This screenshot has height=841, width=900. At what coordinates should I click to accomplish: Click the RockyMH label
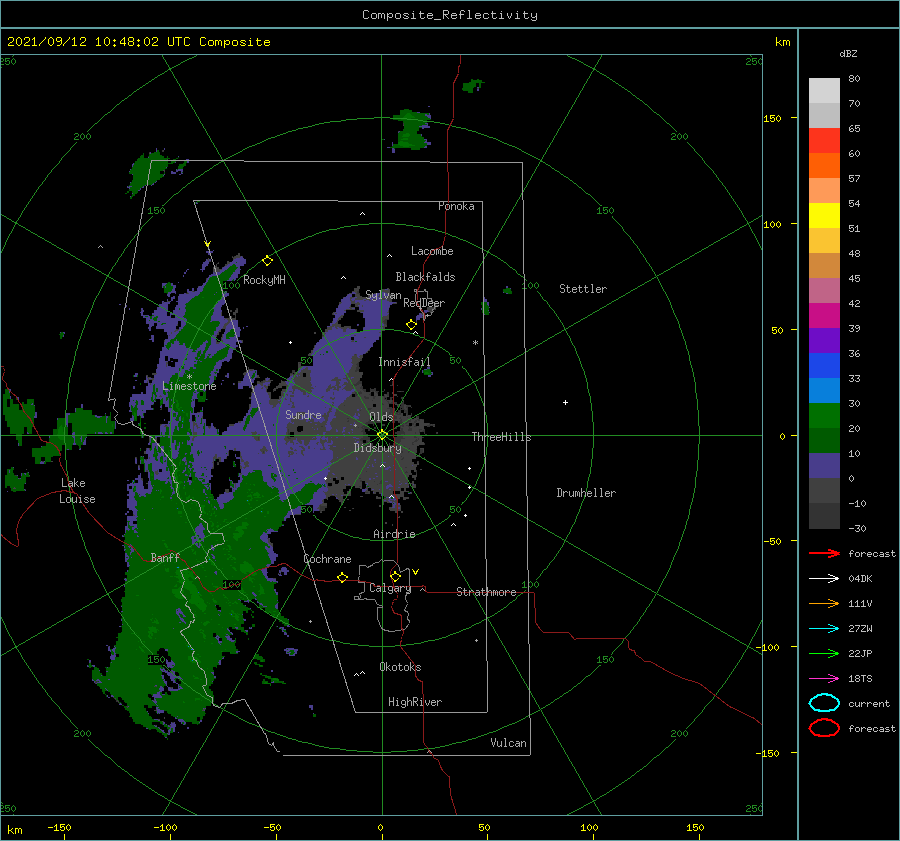264,280
